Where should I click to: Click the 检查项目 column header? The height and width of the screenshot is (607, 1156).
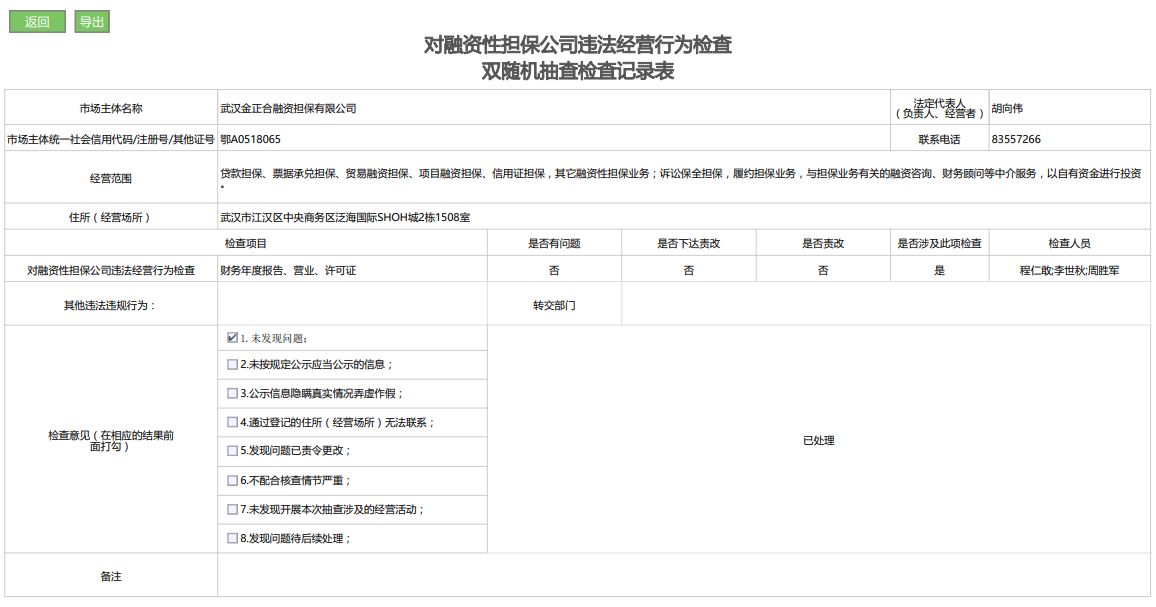(246, 243)
